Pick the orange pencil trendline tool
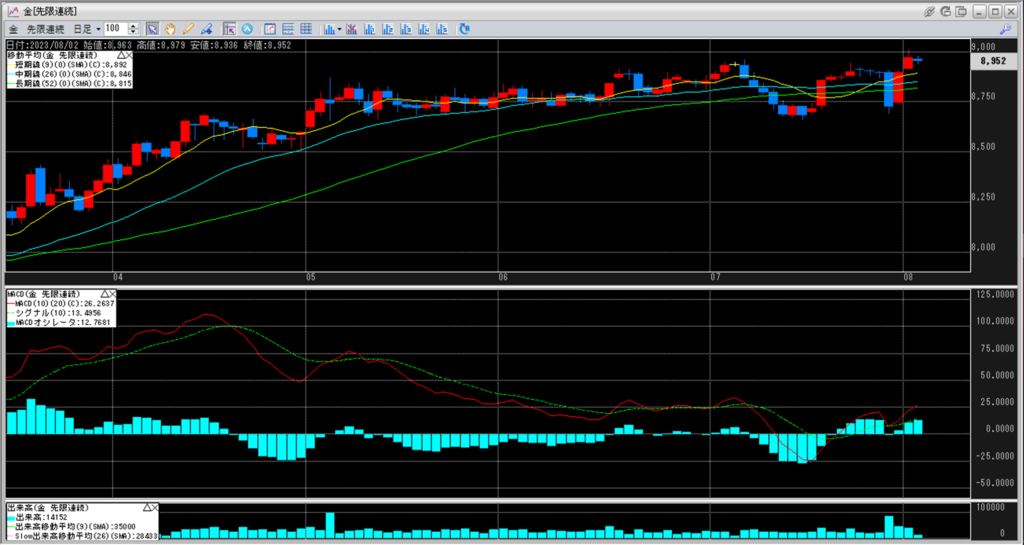The image size is (1024, 545). 188,29
